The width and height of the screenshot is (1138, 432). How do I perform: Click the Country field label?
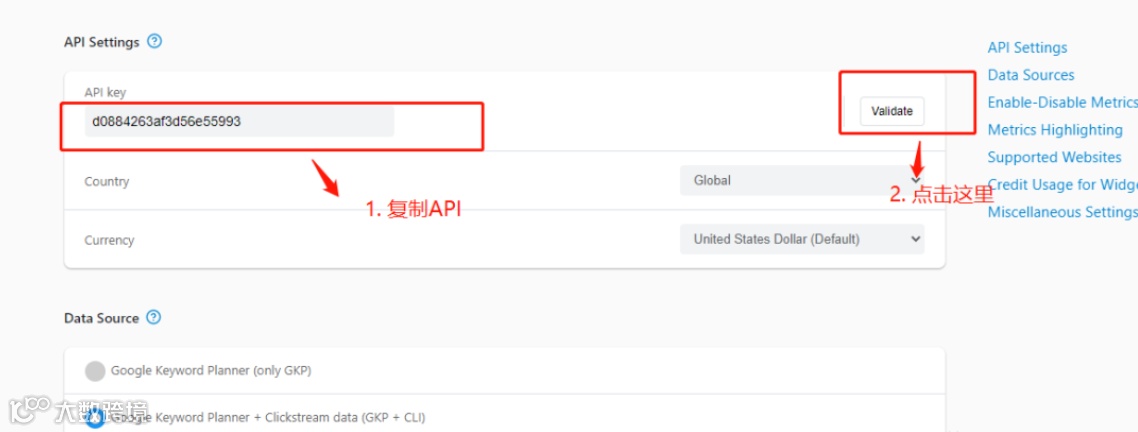pos(107,182)
